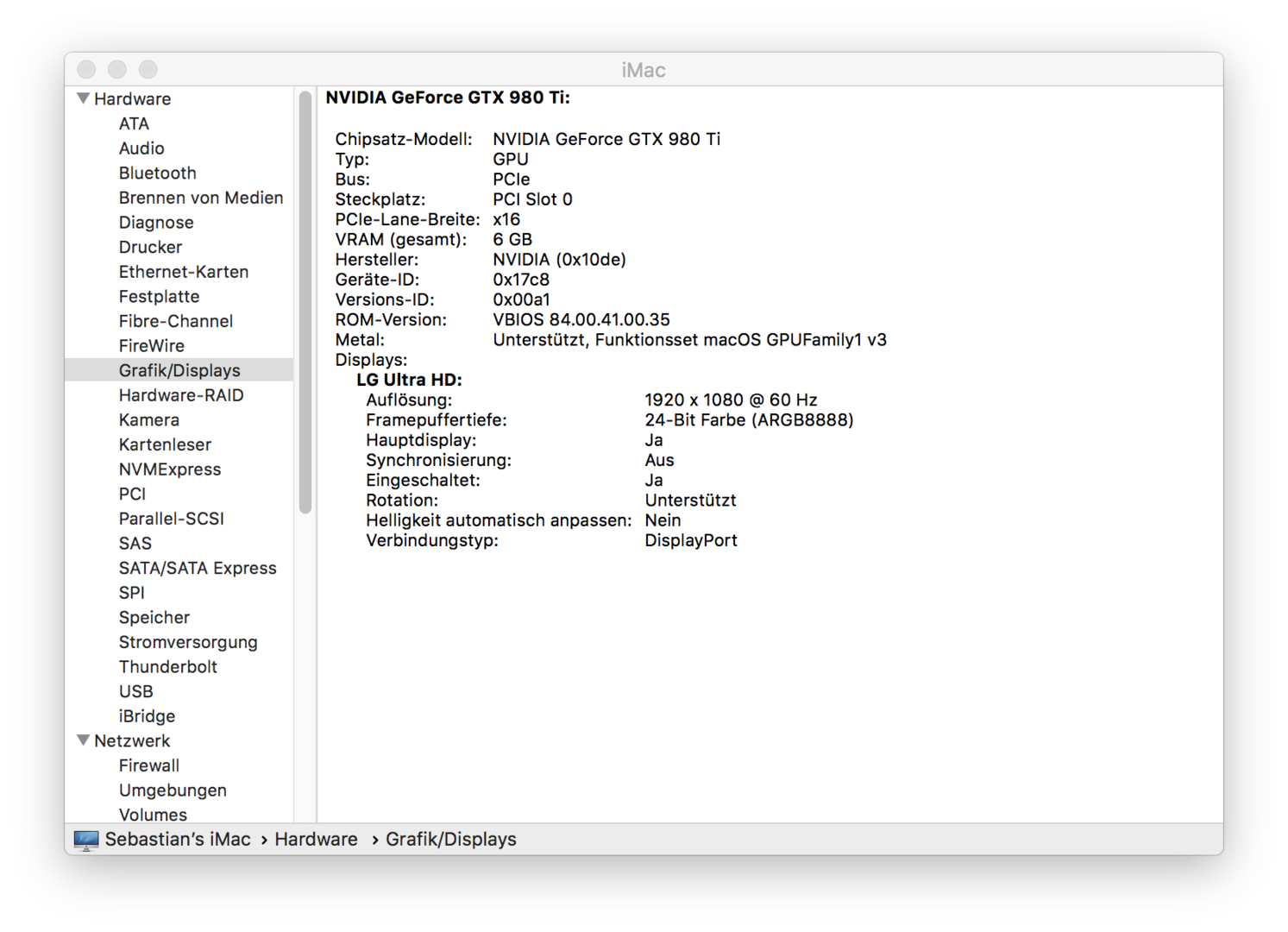This screenshot has height=932, width=1288.
Task: Select ATA in the sidebar
Action: (x=134, y=123)
